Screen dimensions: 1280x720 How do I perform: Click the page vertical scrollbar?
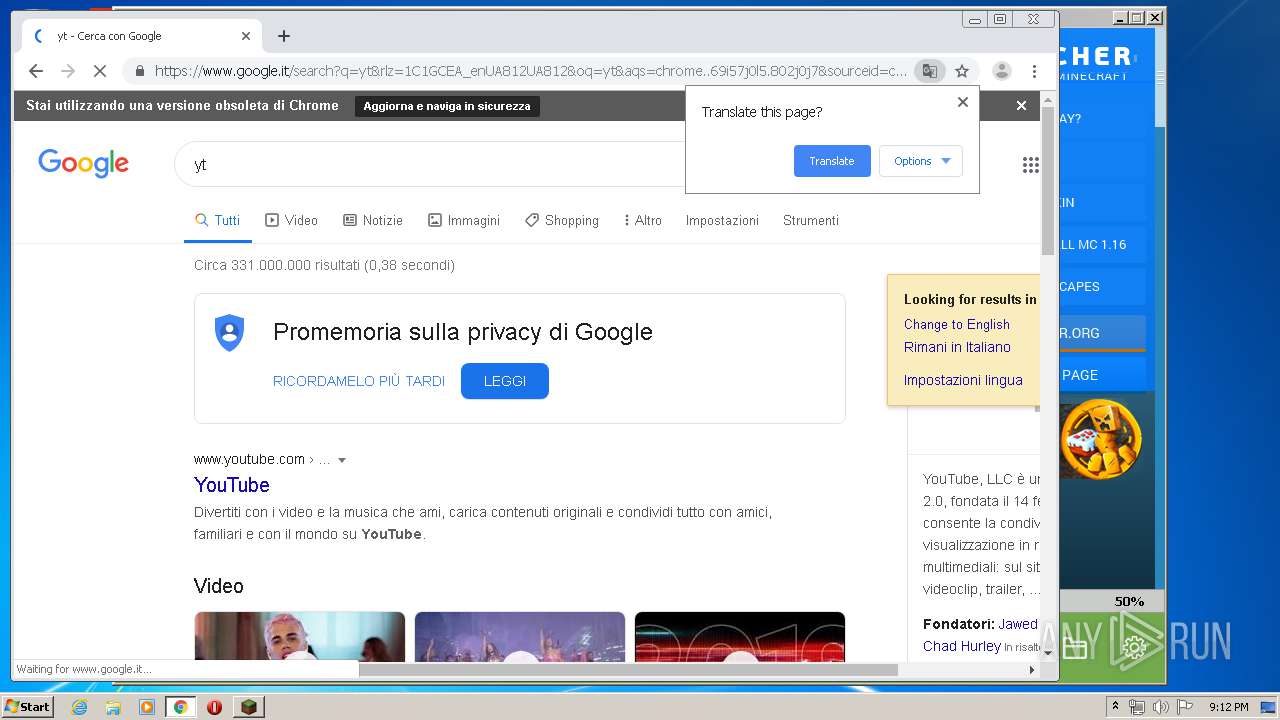coord(1048,180)
